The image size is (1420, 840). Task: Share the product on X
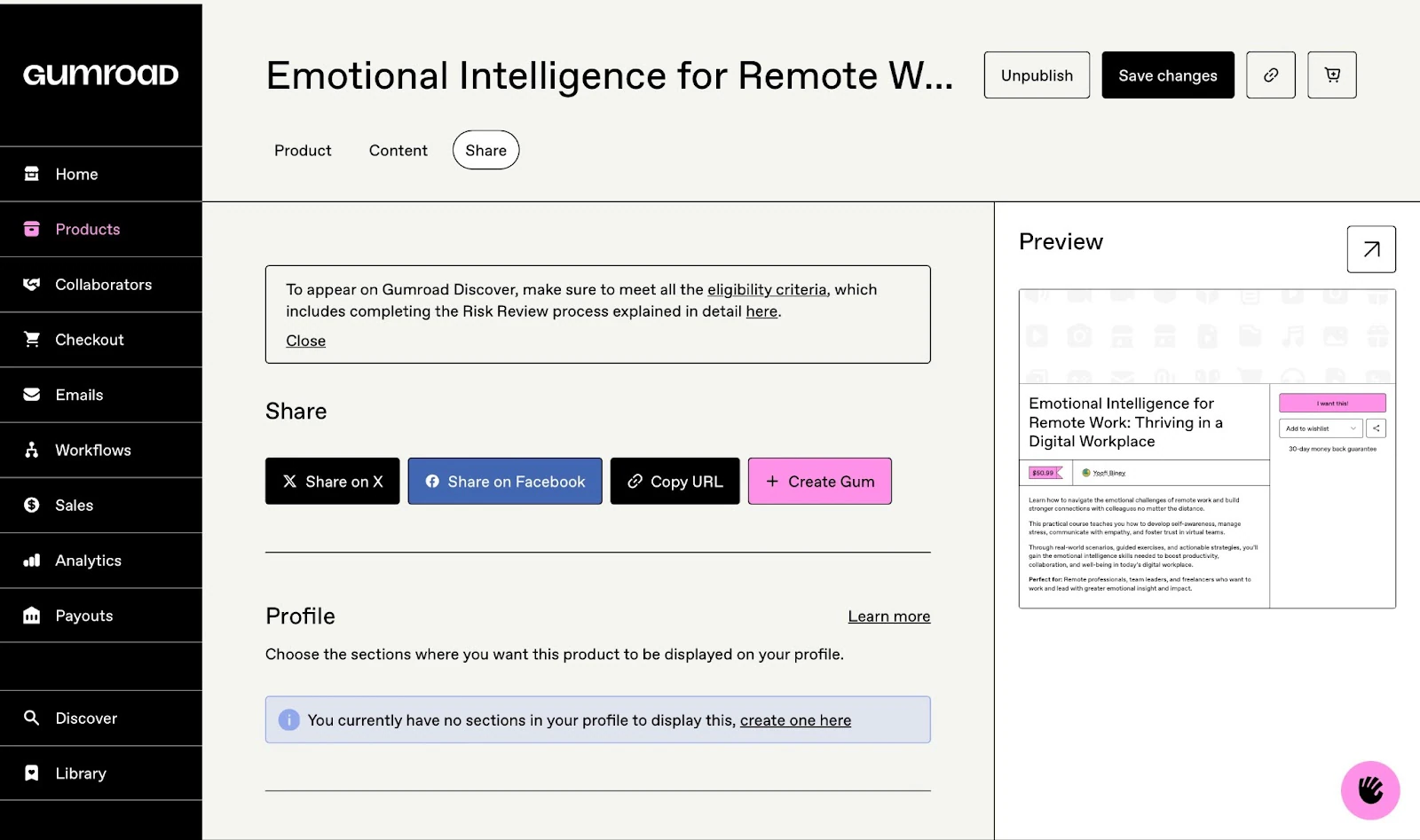tap(333, 481)
